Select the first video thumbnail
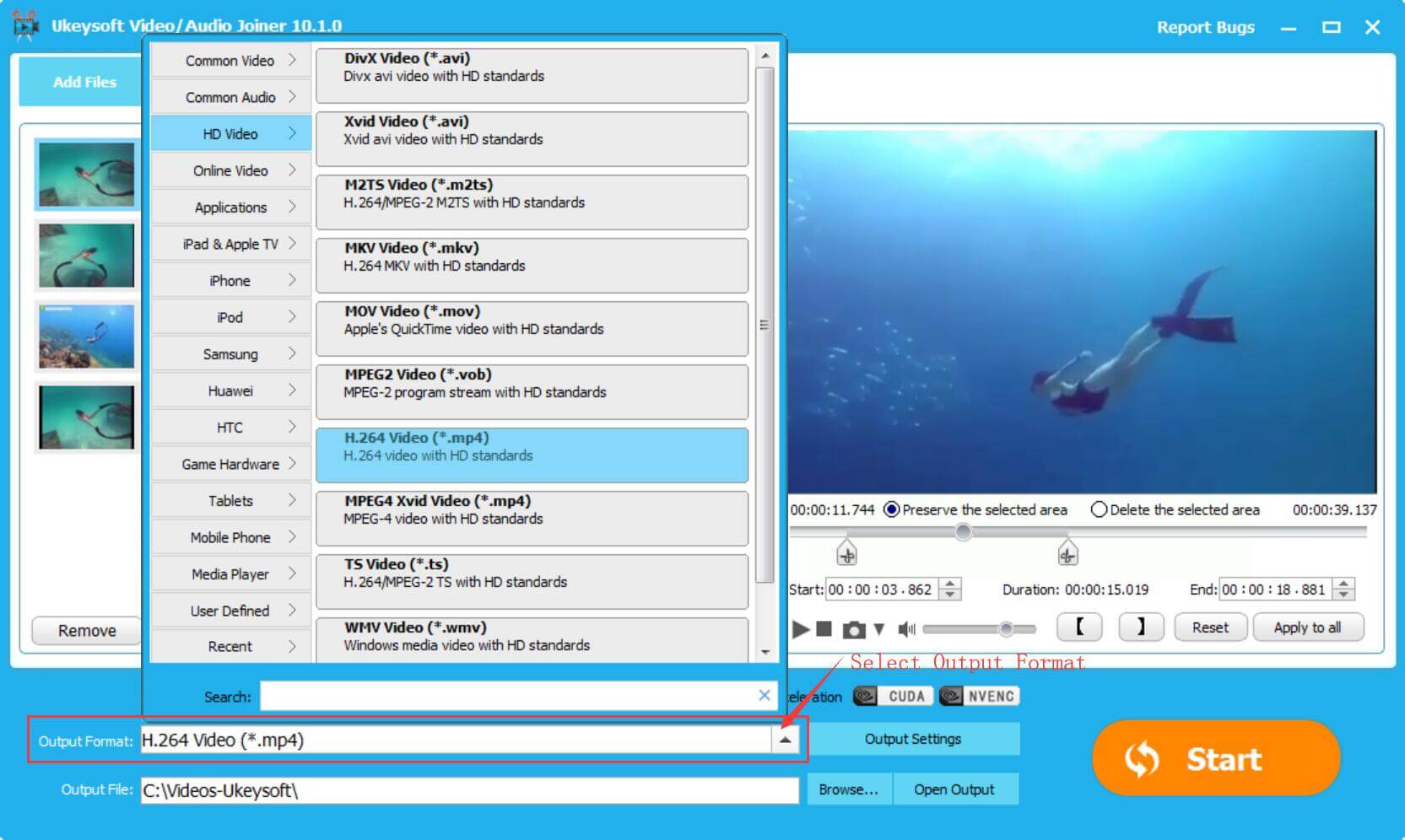Image resolution: width=1405 pixels, height=840 pixels. click(x=86, y=175)
